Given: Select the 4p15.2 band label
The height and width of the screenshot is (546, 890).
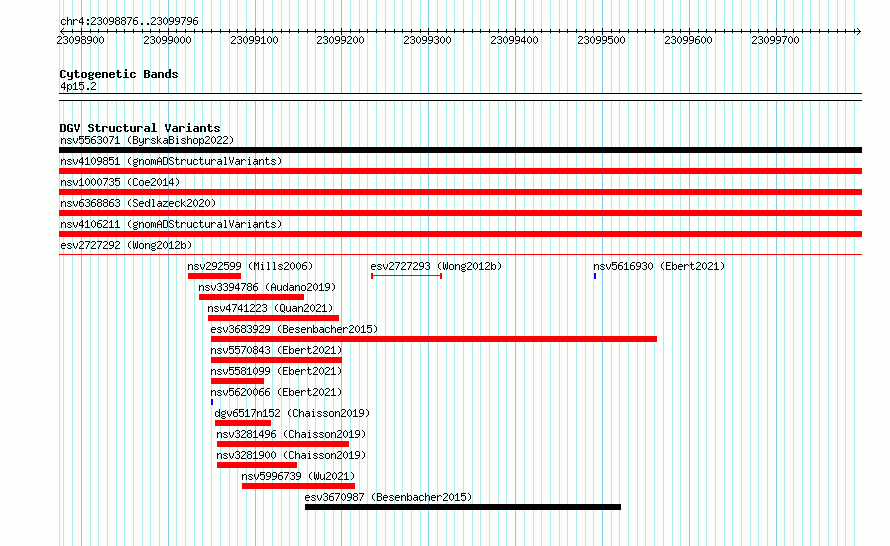Looking at the screenshot, I should pos(78,86).
